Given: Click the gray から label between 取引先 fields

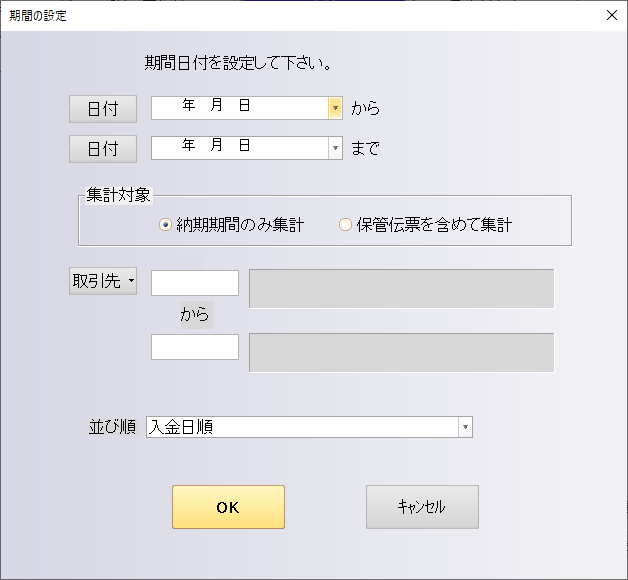Looking at the screenshot, I should pyautogui.click(x=195, y=315).
